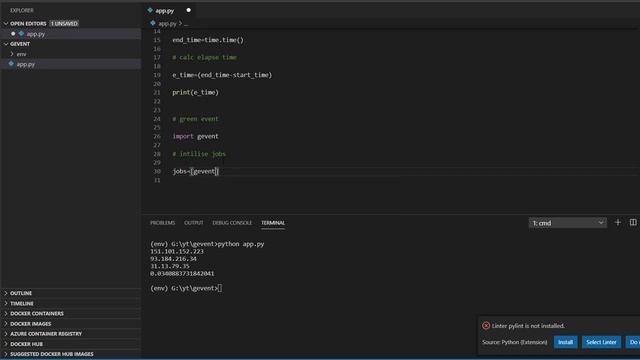Viewport: 640px width, 360px height.
Task: Click line number 30 in the gutter
Action: (157, 171)
